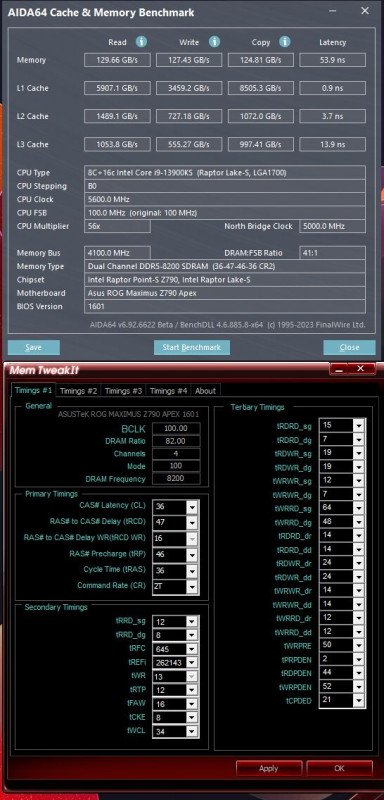The image size is (384, 800).
Task: Open the tRDRD_sg dropdown
Action: point(359,425)
